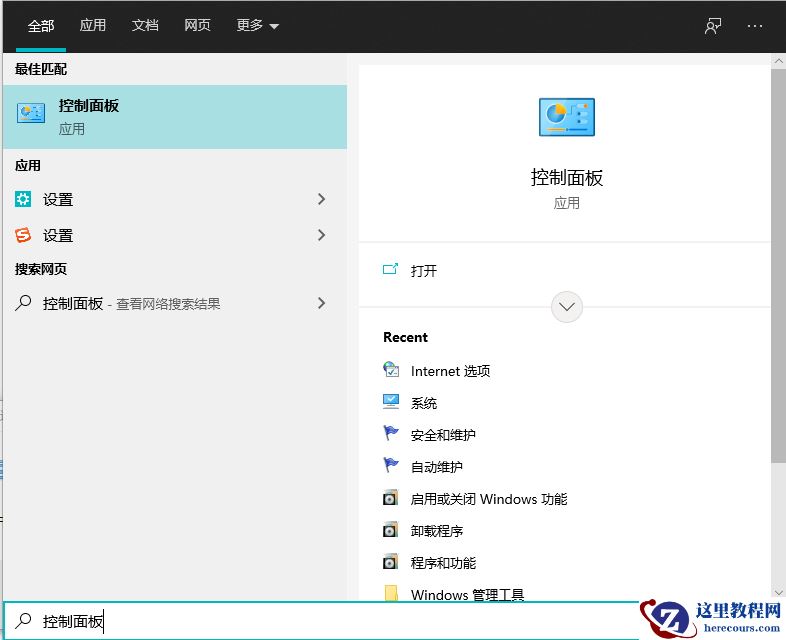Image resolution: width=786 pixels, height=640 pixels.
Task: Click the search magnifier icon in search box
Action: (23, 621)
